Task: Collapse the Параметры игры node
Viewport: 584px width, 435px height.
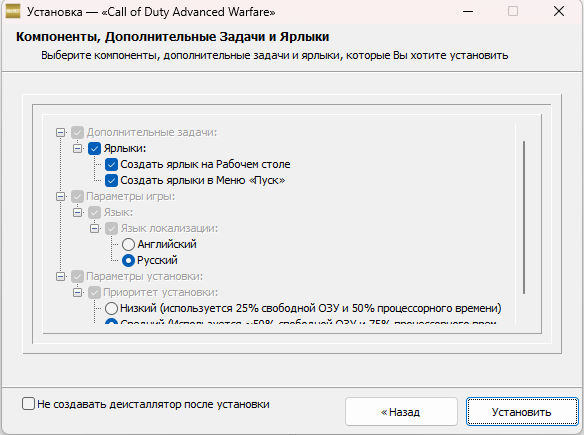Action: pos(60,197)
